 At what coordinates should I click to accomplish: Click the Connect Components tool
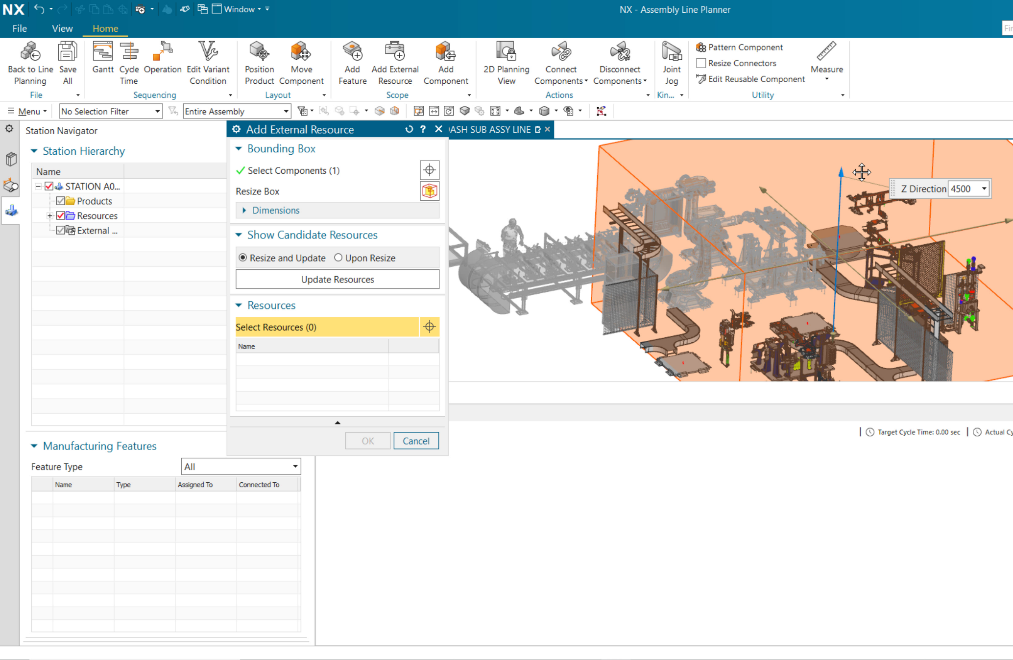coord(561,63)
